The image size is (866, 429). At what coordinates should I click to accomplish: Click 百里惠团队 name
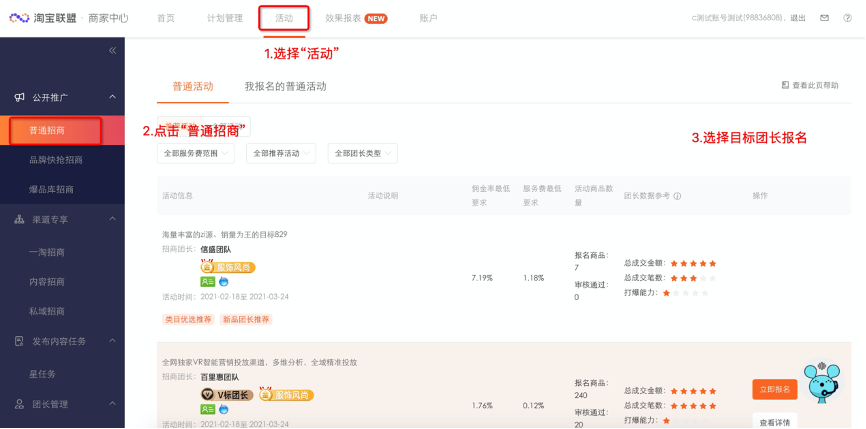pos(220,377)
